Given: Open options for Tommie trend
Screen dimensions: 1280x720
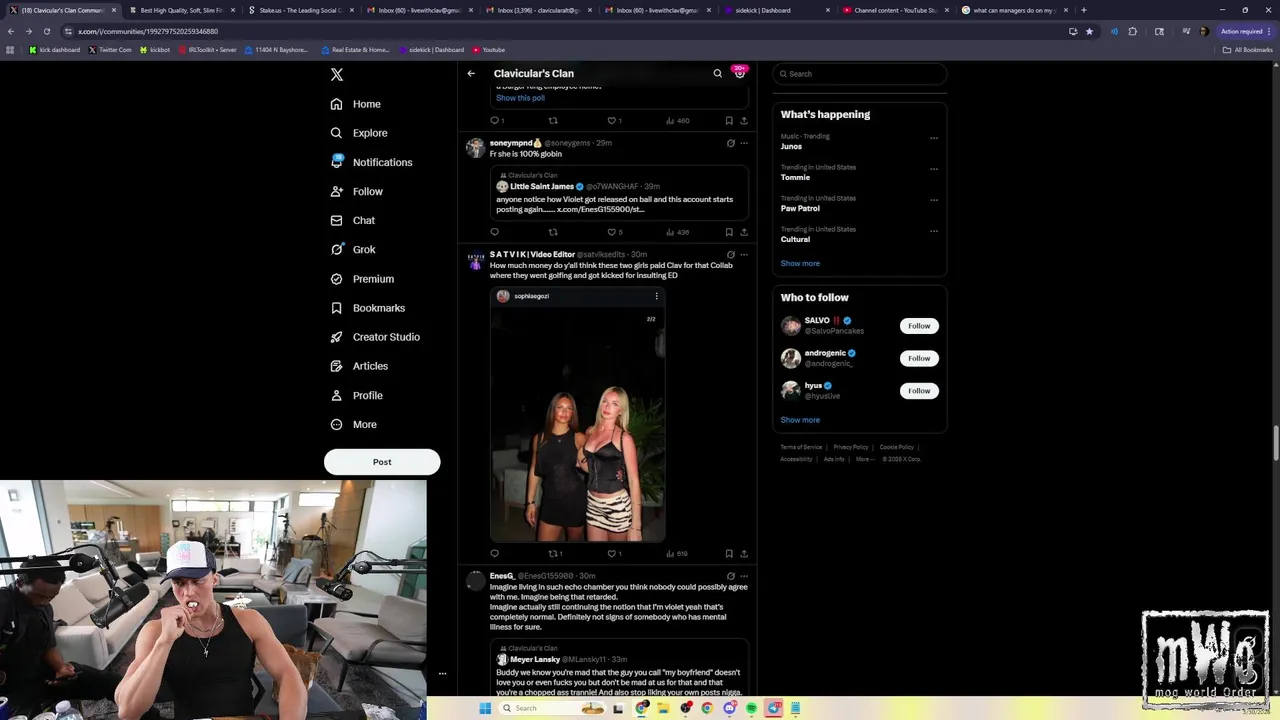Looking at the screenshot, I should 934,169.
